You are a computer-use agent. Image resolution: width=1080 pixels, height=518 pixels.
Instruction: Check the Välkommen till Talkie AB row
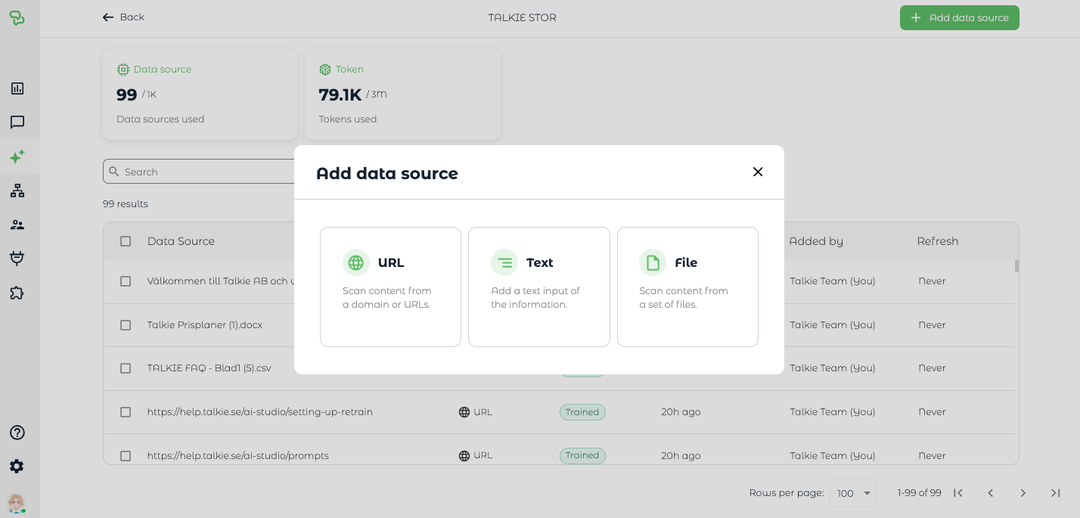pyautogui.click(x=125, y=281)
